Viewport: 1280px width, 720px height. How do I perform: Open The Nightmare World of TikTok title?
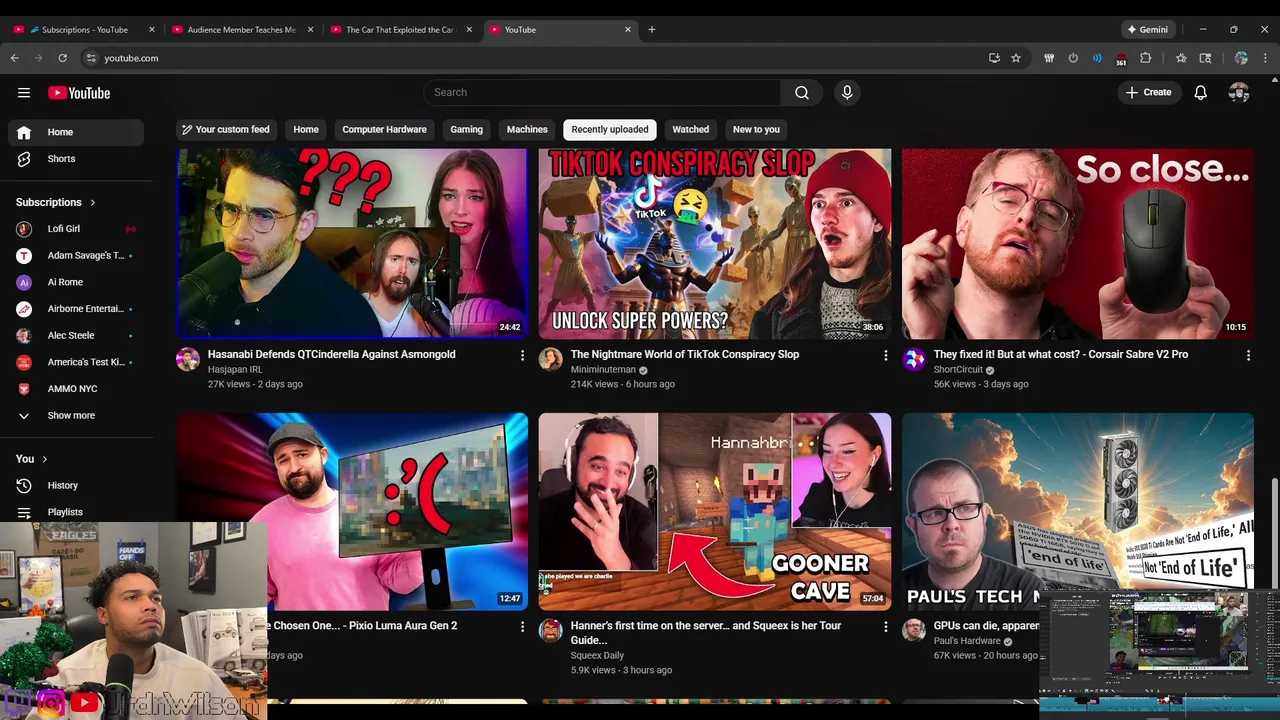pos(685,354)
